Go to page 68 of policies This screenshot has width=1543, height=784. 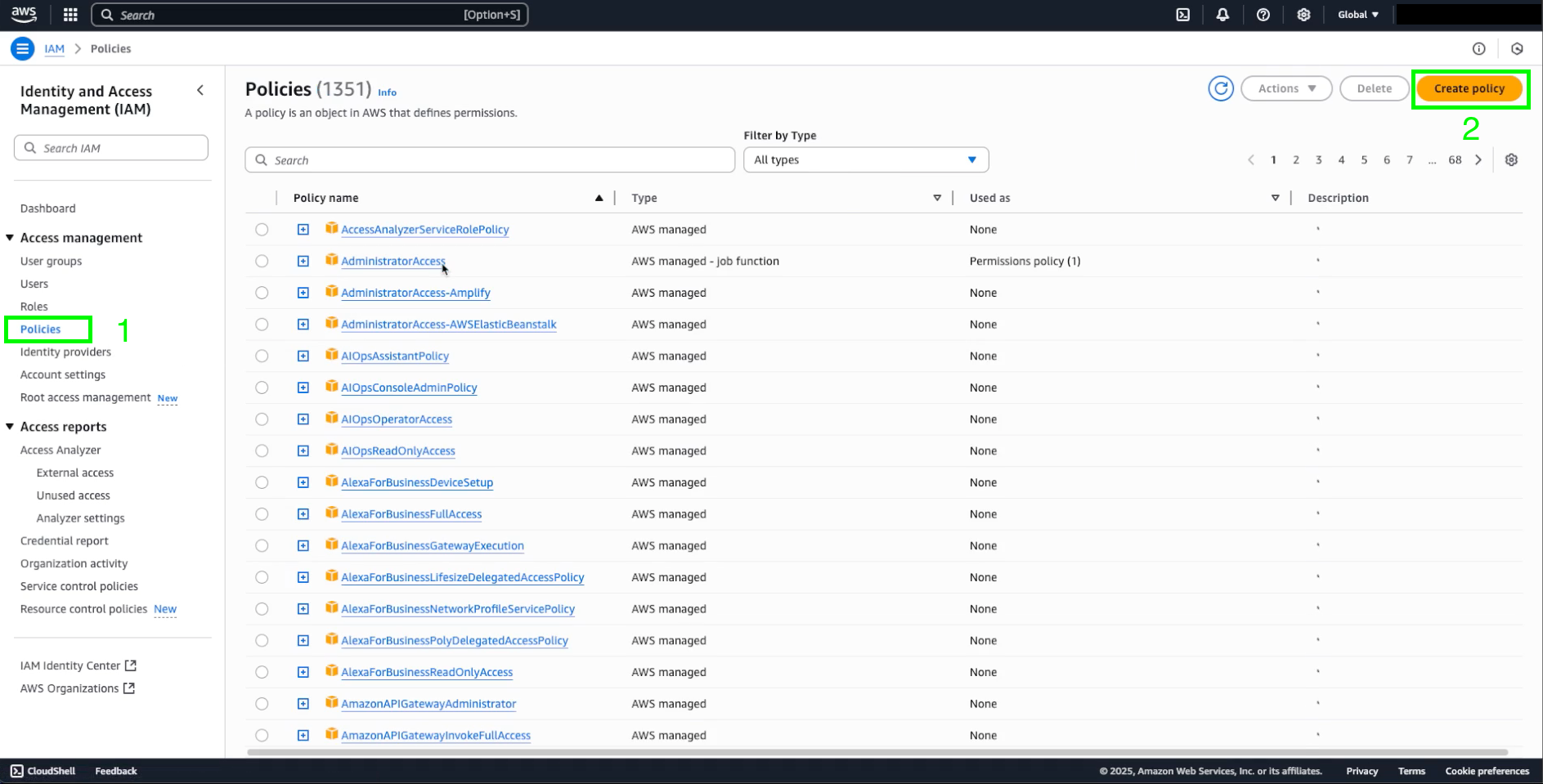click(1455, 160)
